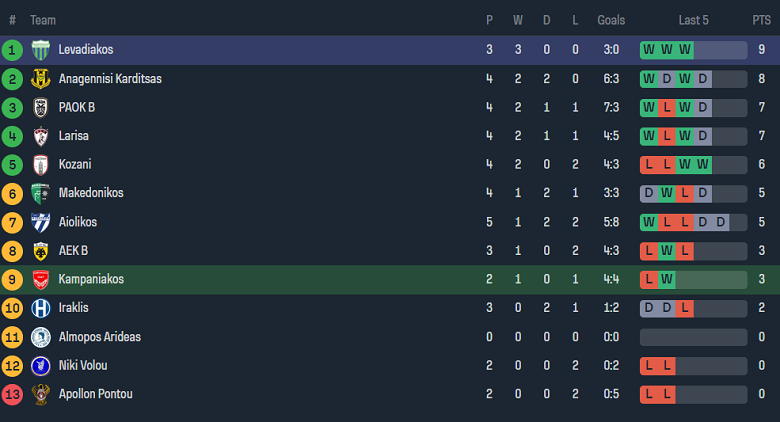
Task: Click the Makedonikos club badge
Action: tap(41, 194)
